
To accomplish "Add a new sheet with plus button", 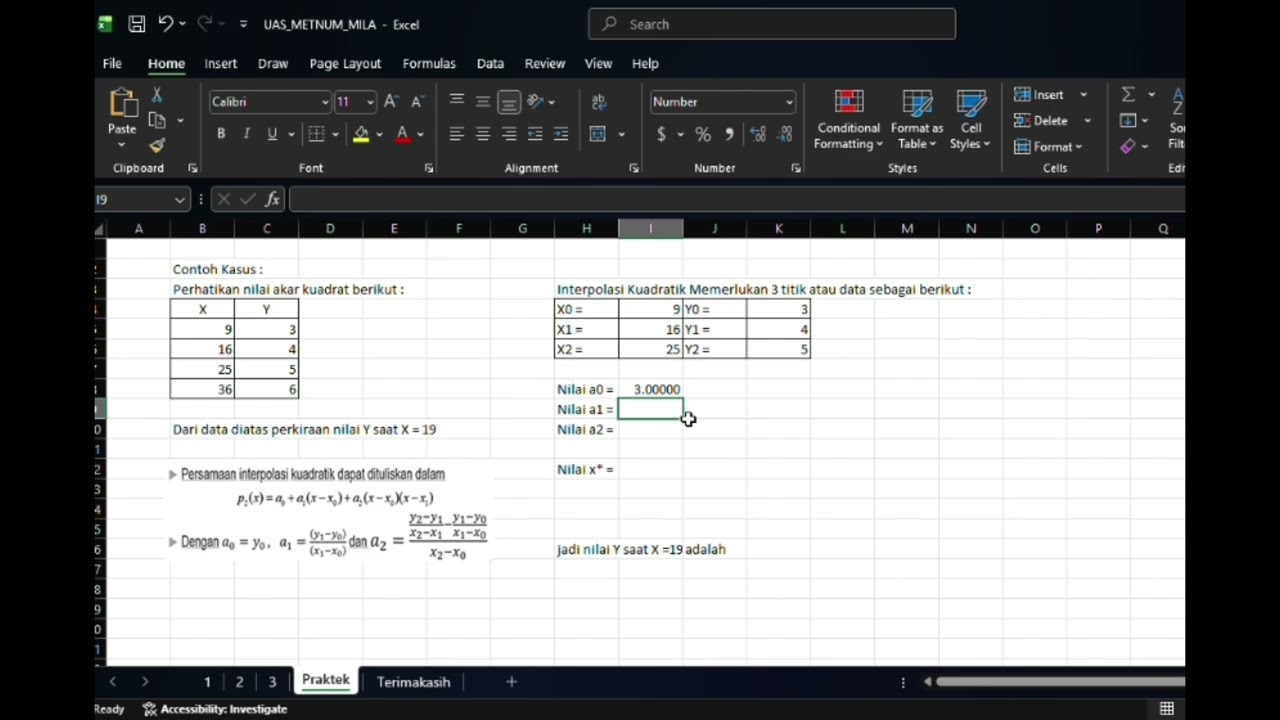I will [x=511, y=682].
